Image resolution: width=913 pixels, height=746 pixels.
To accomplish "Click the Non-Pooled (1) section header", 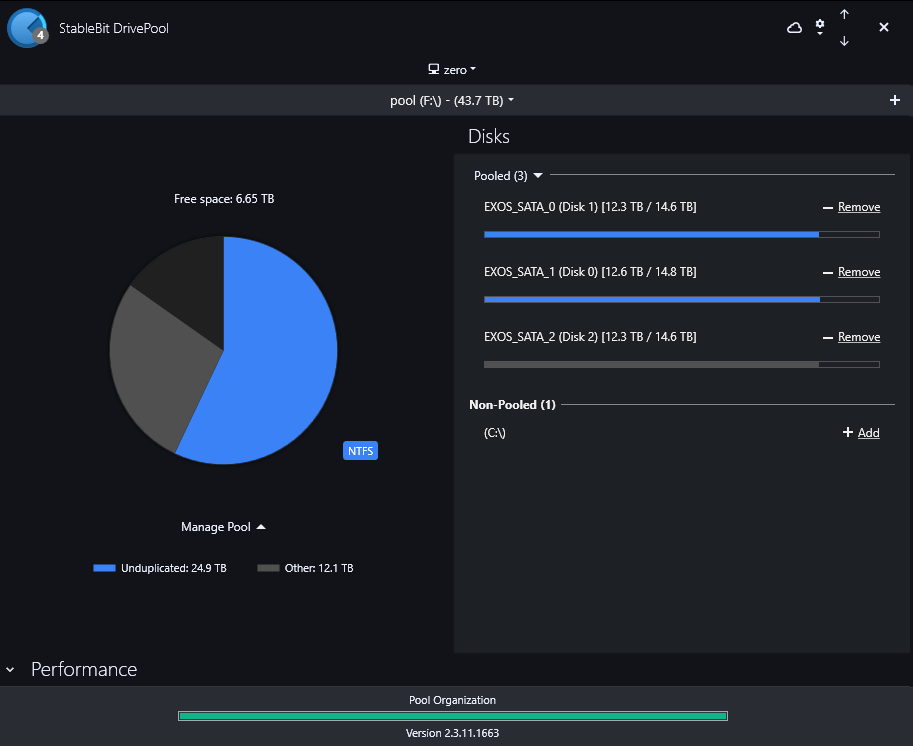I will pos(512,405).
